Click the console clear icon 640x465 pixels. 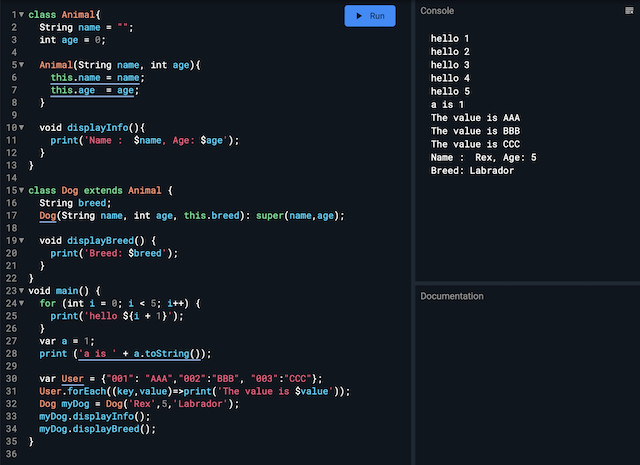point(629,11)
